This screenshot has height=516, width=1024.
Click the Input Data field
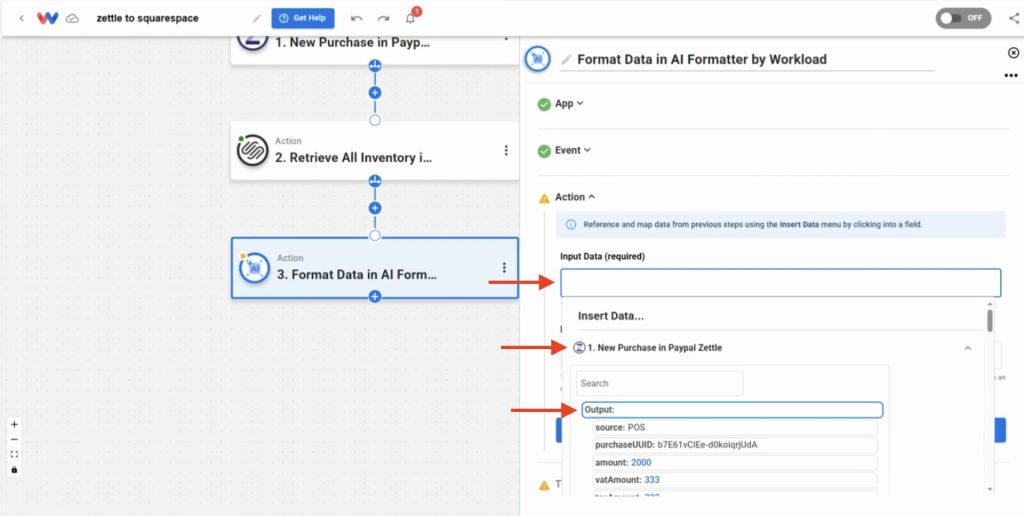[x=780, y=283]
